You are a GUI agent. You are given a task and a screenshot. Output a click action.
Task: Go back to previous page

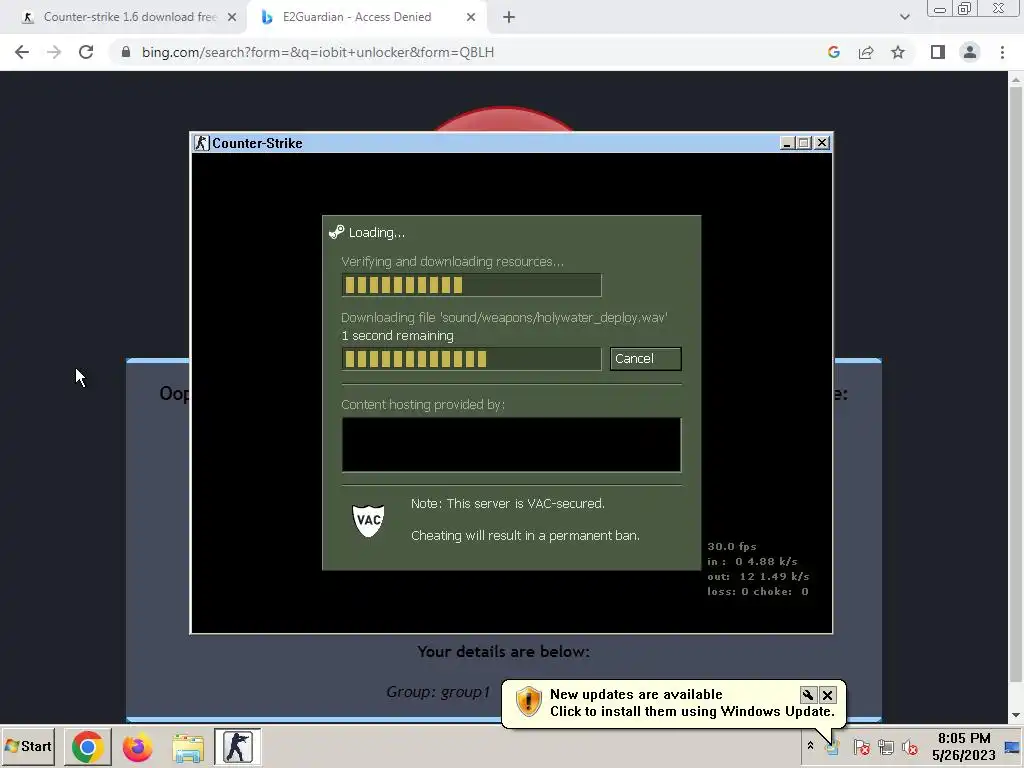(22, 52)
